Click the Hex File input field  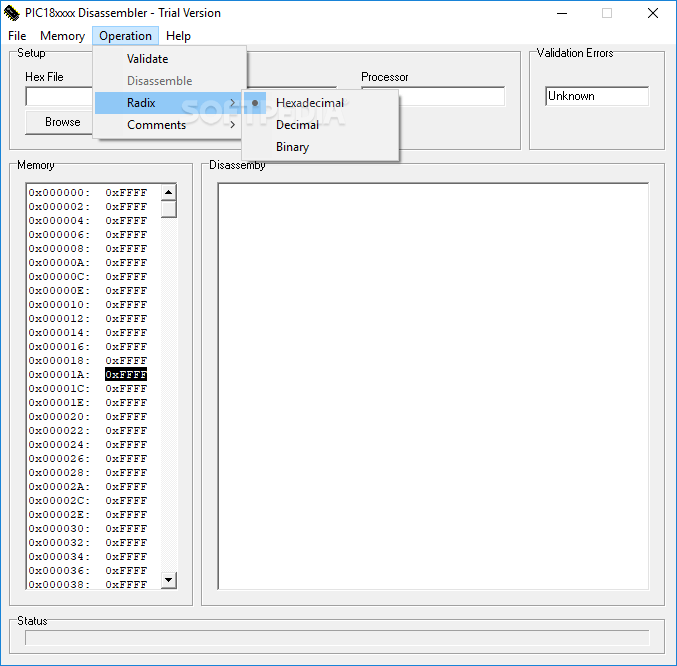click(x=59, y=96)
